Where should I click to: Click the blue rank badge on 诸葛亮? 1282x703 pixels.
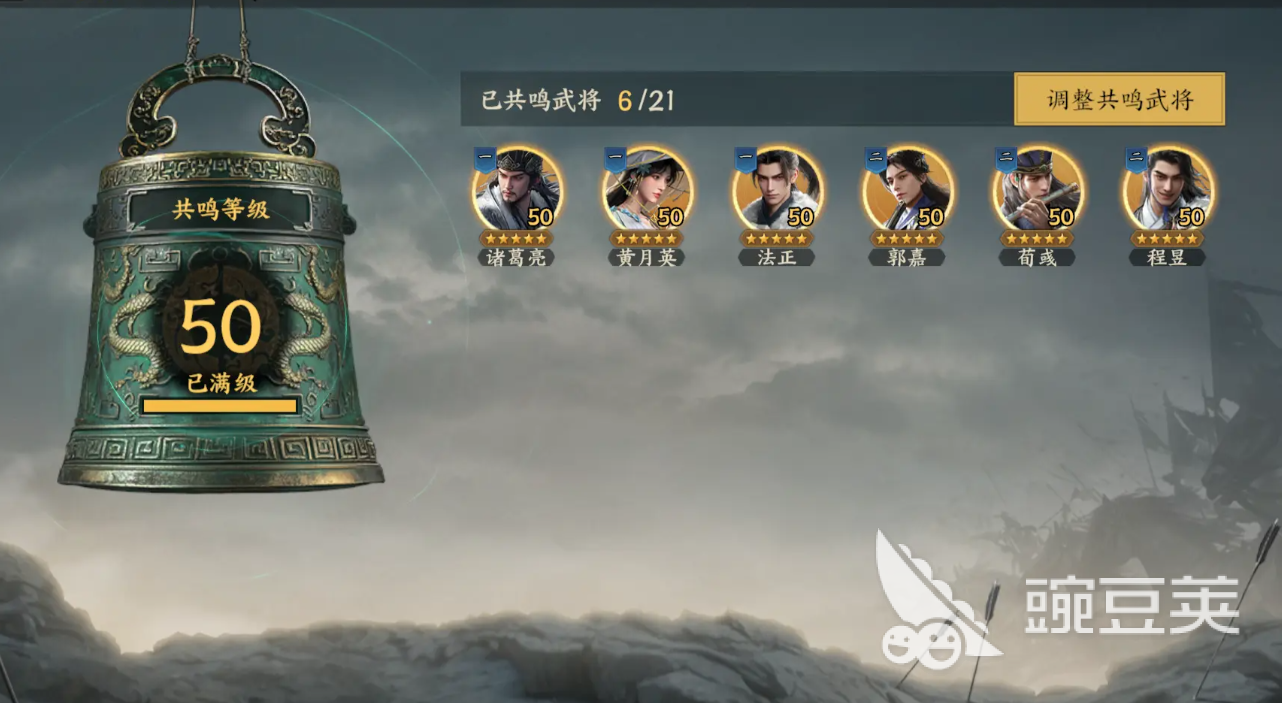coord(485,159)
